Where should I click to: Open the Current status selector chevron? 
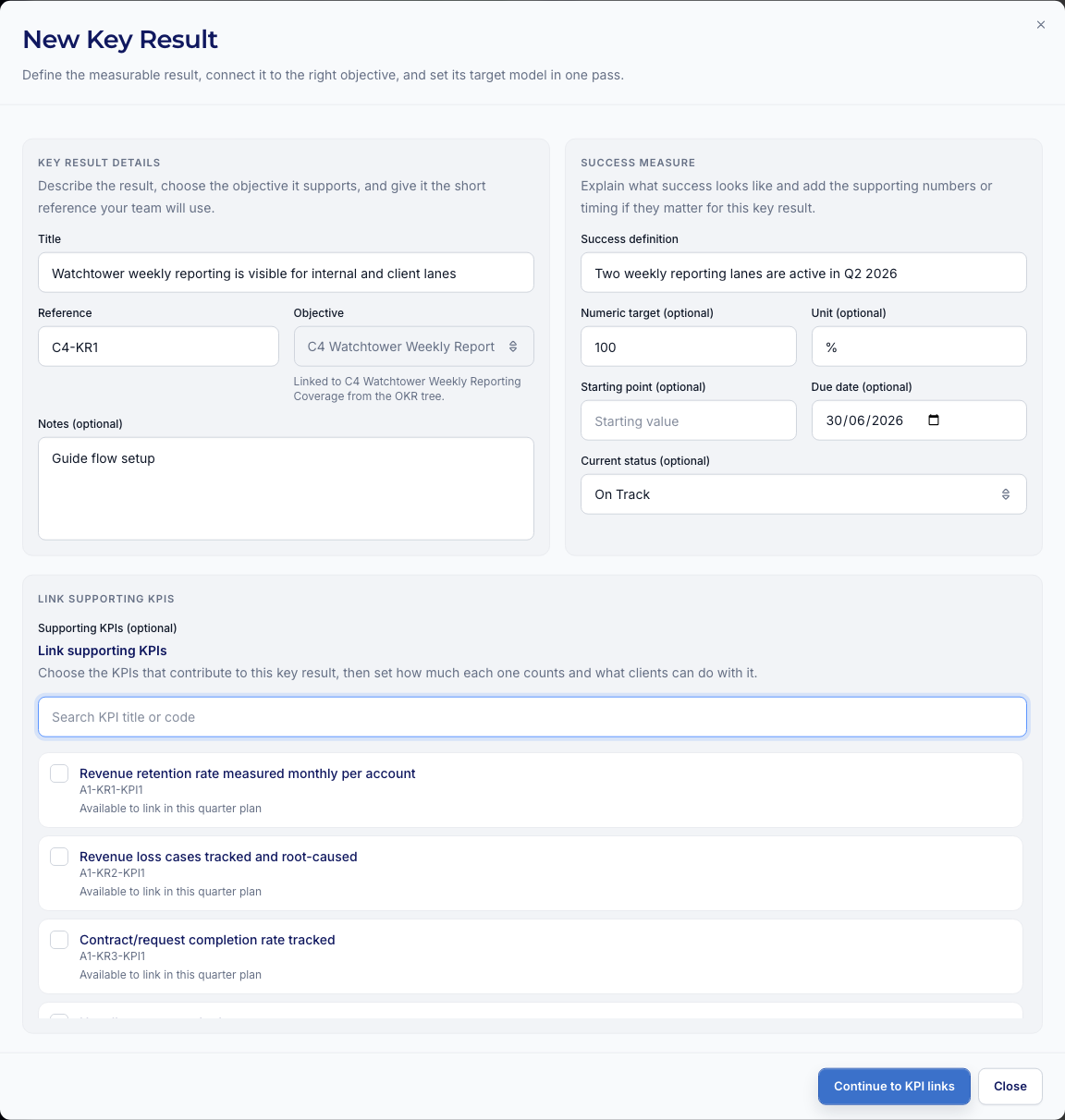[x=1006, y=493]
